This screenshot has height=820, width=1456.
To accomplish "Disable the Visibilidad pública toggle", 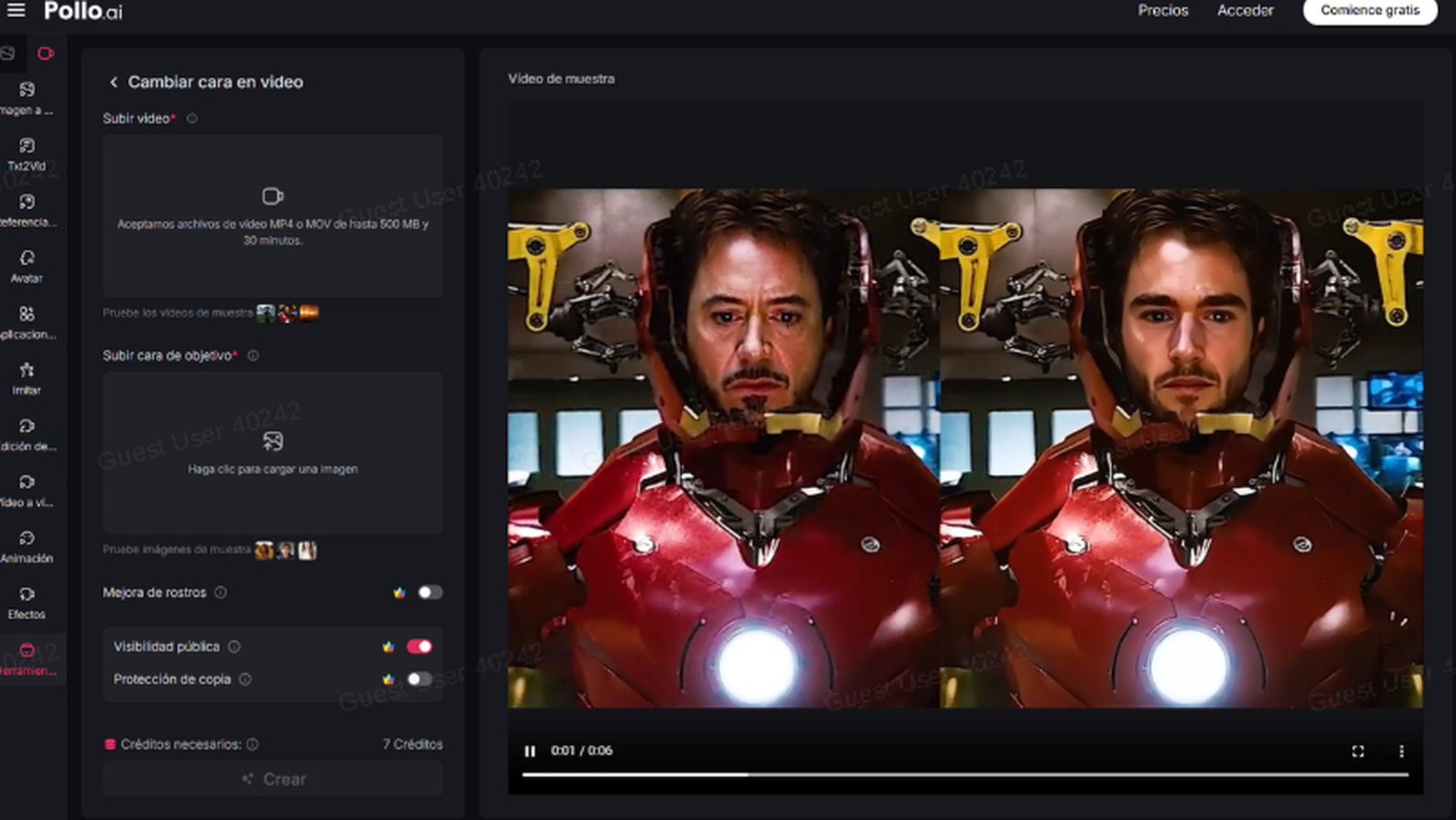I will 420,647.
